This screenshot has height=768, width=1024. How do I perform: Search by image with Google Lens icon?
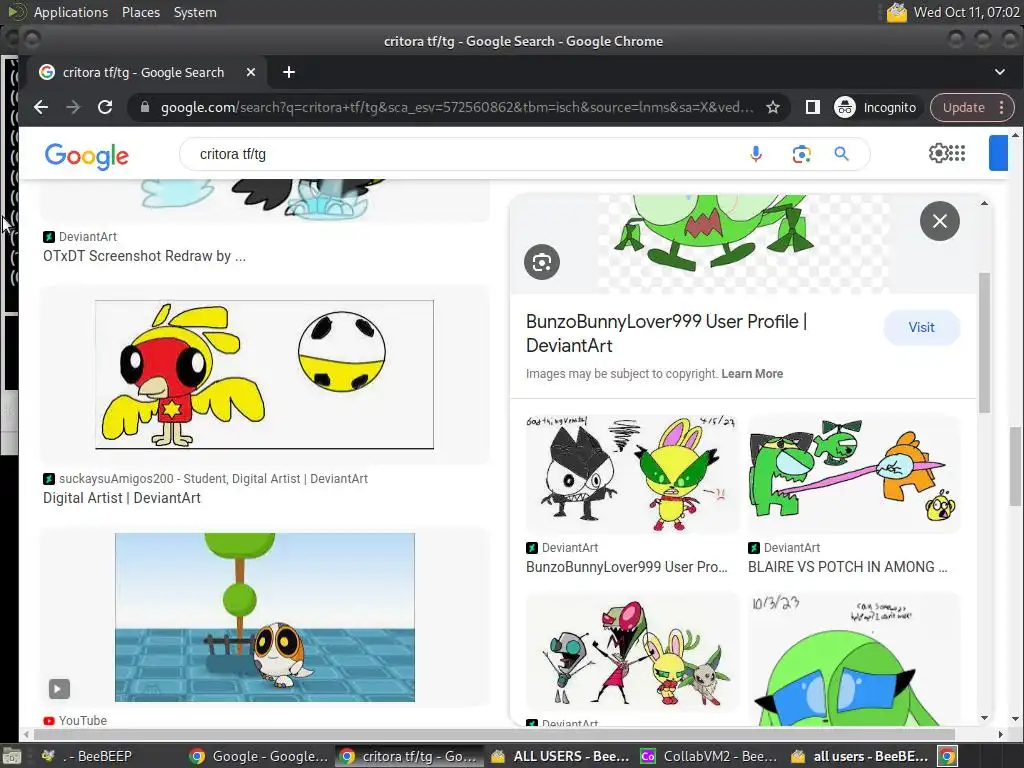(x=801, y=154)
